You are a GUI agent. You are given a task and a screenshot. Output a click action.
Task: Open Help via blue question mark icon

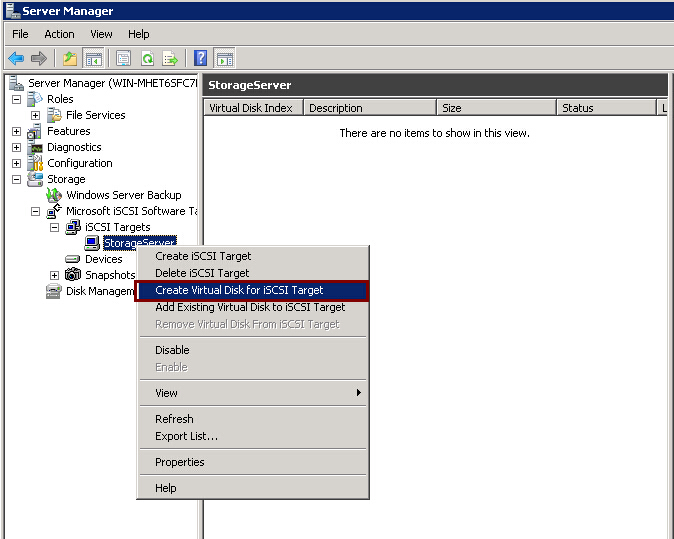201,58
